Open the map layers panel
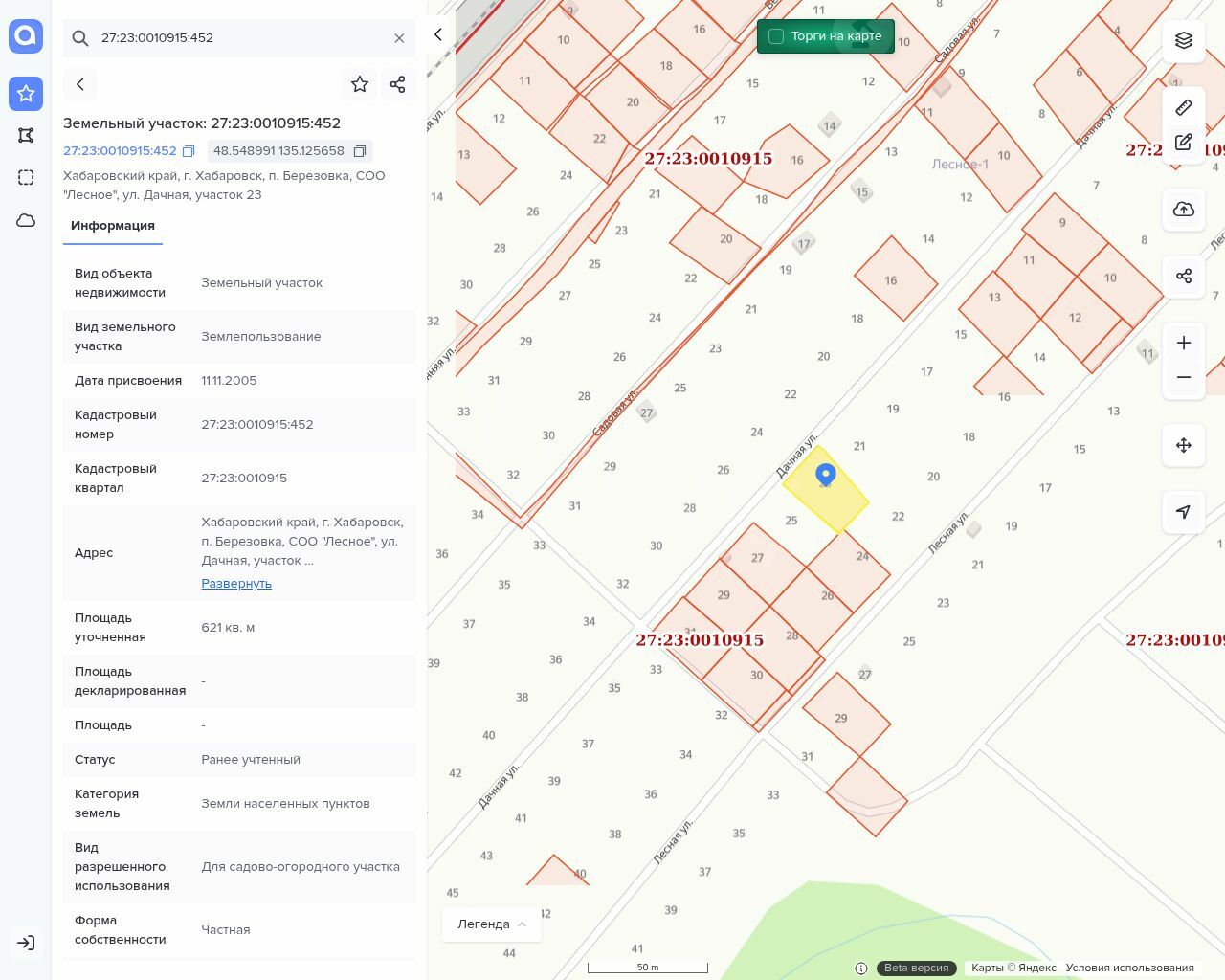1225x980 pixels. [x=1184, y=40]
